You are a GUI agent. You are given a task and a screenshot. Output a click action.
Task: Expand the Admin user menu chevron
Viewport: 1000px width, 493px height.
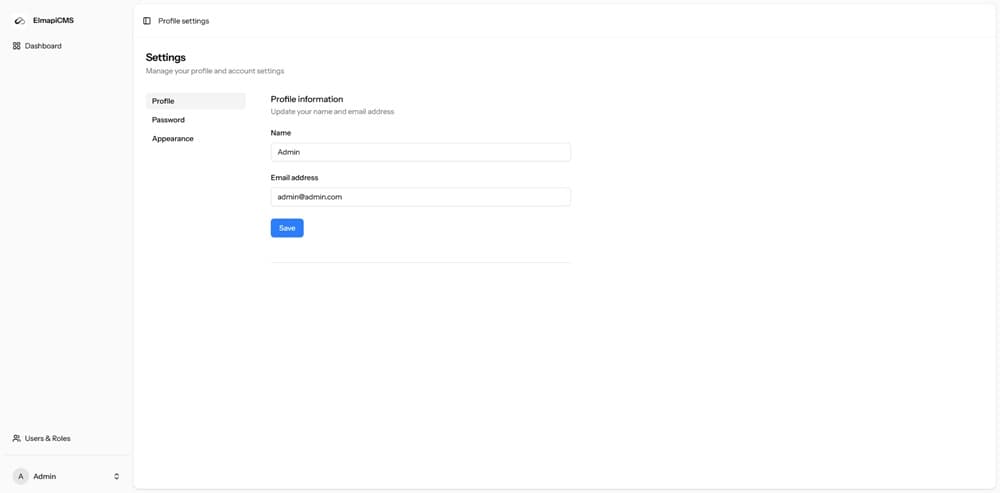tap(116, 476)
